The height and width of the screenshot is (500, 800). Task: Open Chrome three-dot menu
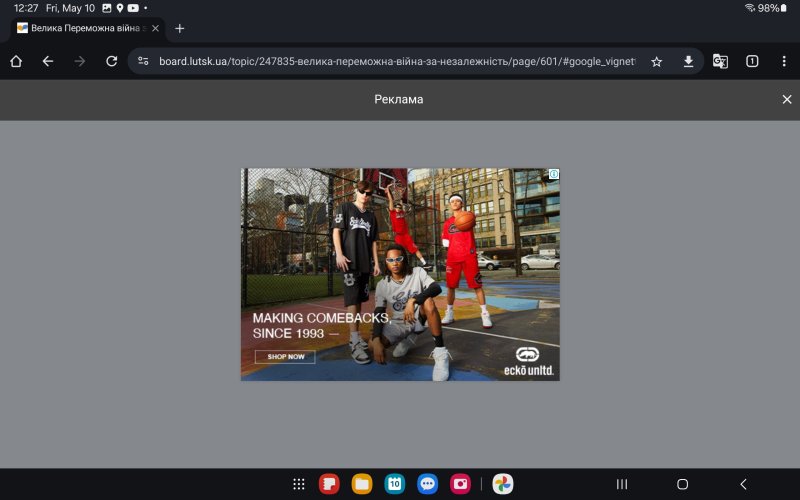(784, 61)
